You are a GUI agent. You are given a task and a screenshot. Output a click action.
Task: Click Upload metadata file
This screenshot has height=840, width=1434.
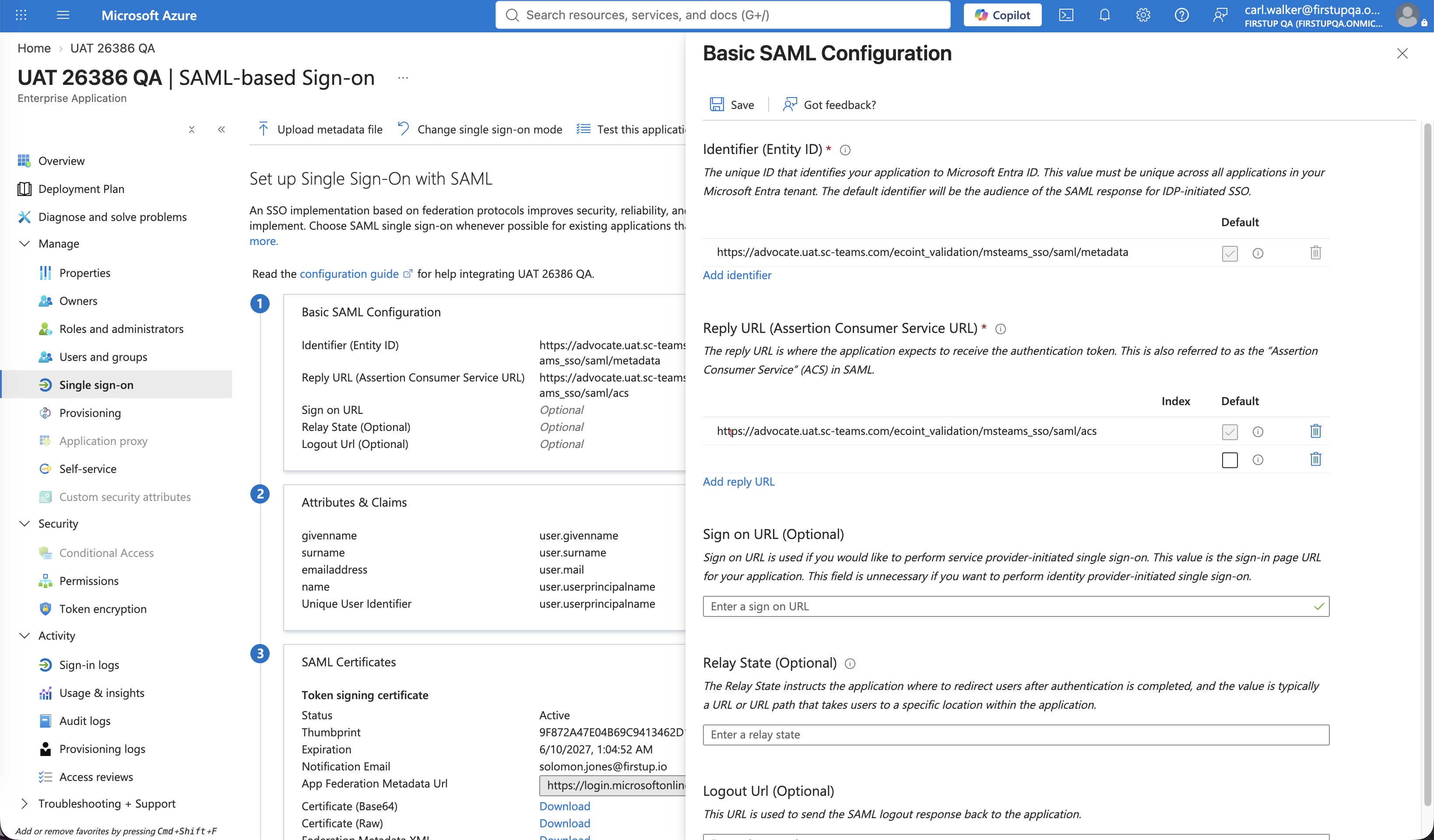click(320, 129)
